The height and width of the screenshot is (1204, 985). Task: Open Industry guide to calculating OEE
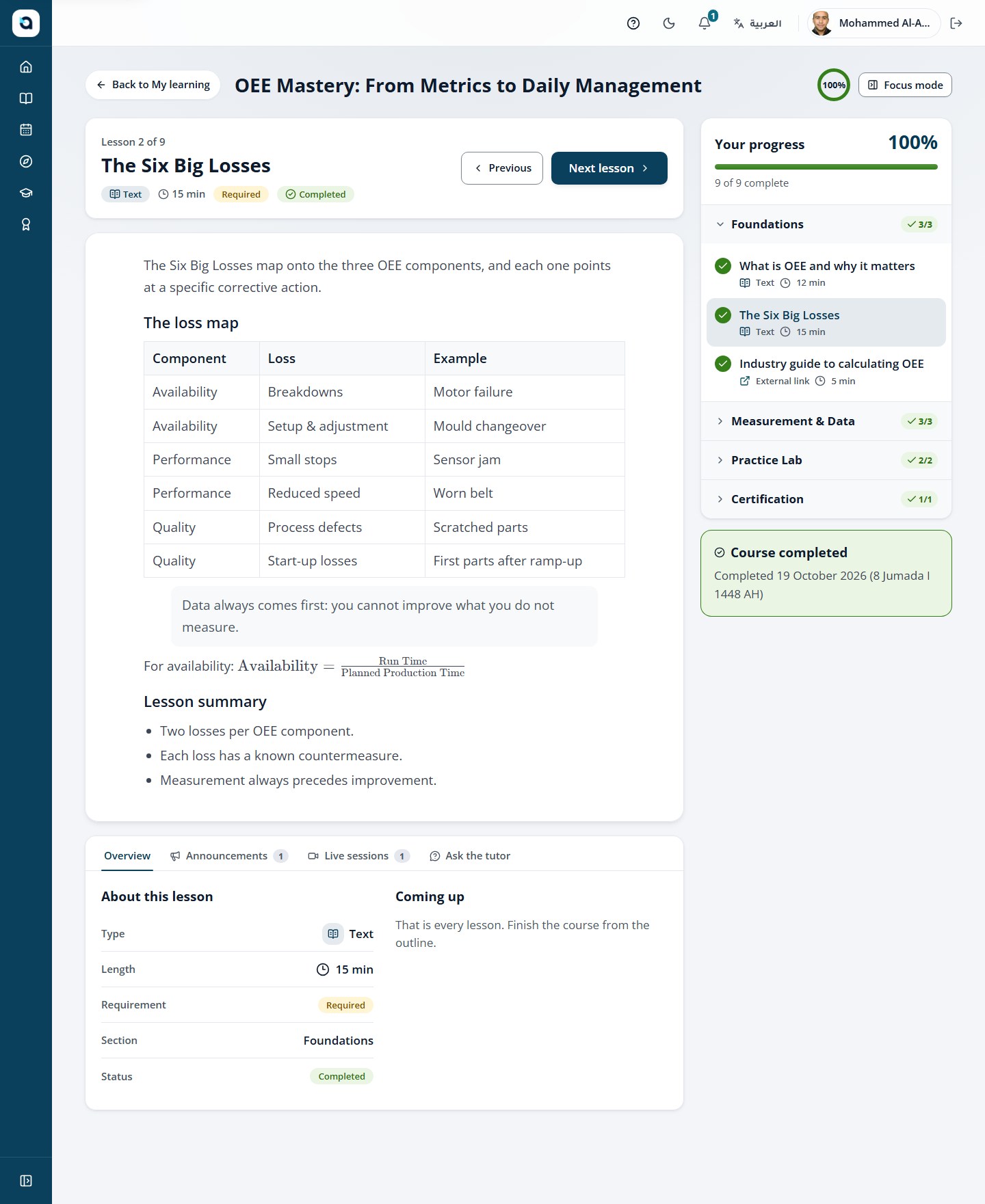(826, 371)
